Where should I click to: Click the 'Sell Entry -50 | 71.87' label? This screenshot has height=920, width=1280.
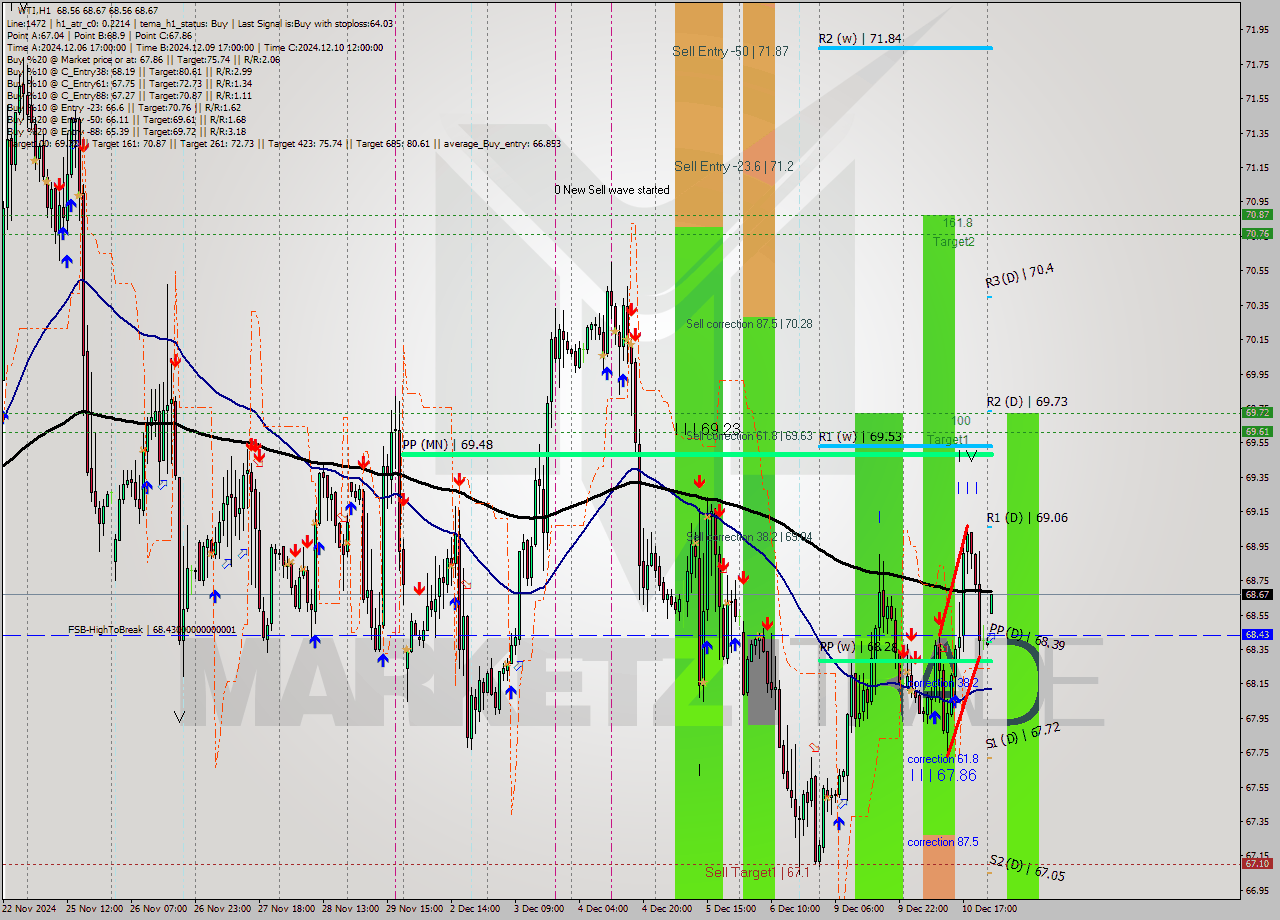coord(730,51)
